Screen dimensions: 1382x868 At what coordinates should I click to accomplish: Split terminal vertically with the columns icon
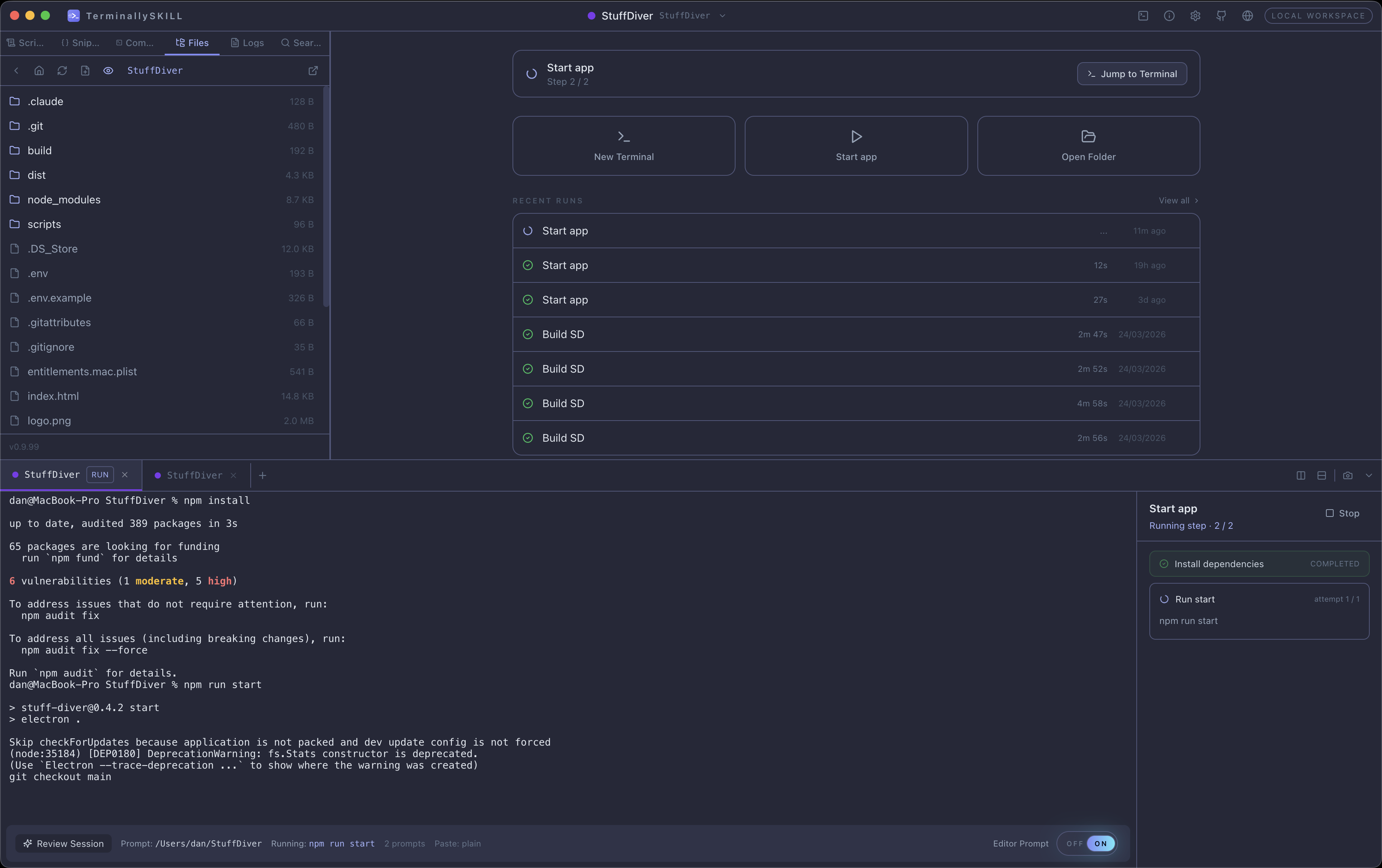click(x=1301, y=475)
